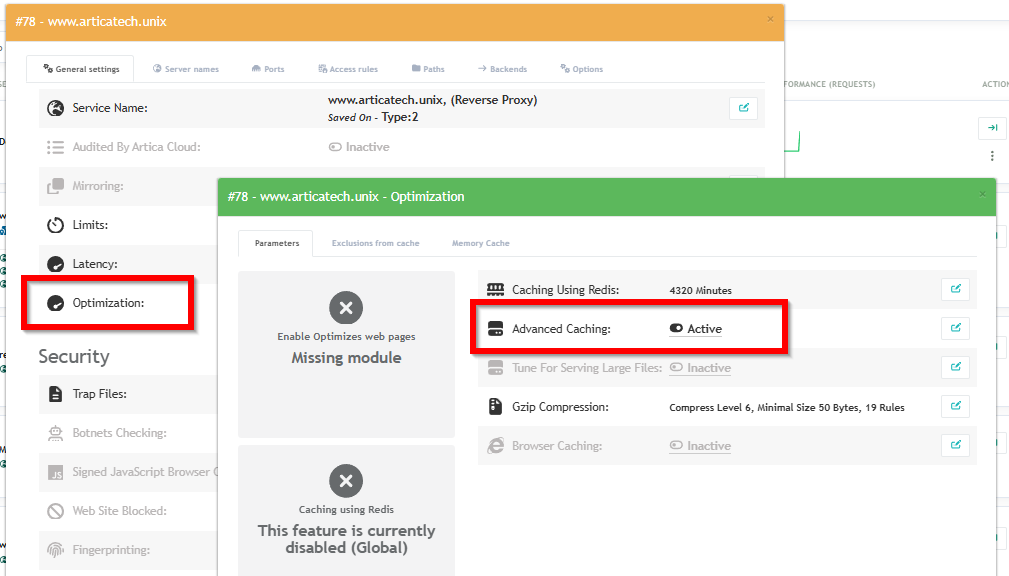Edit the Caching Using Redis setting
The width and height of the screenshot is (1009, 576).
pos(955,289)
